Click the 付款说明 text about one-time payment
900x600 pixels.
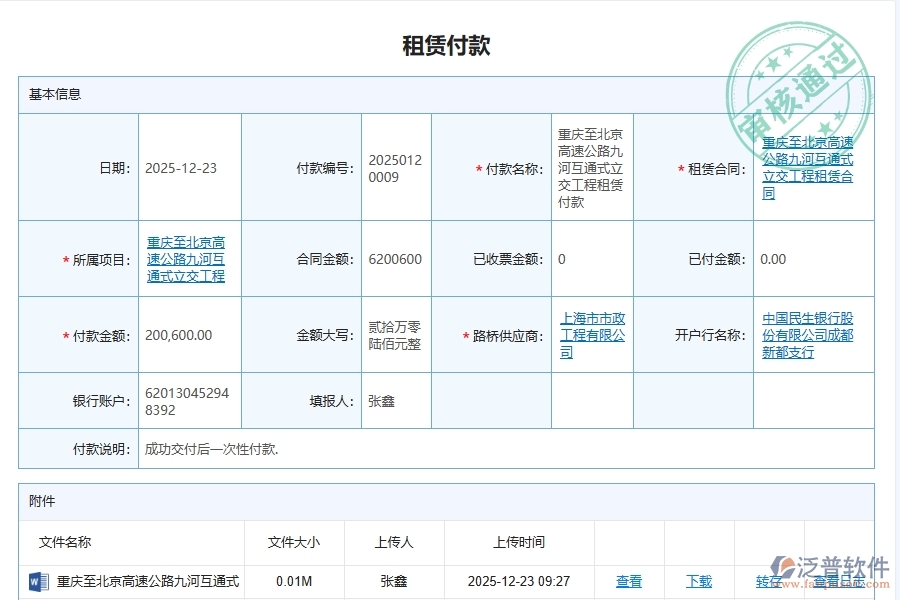pos(210,449)
